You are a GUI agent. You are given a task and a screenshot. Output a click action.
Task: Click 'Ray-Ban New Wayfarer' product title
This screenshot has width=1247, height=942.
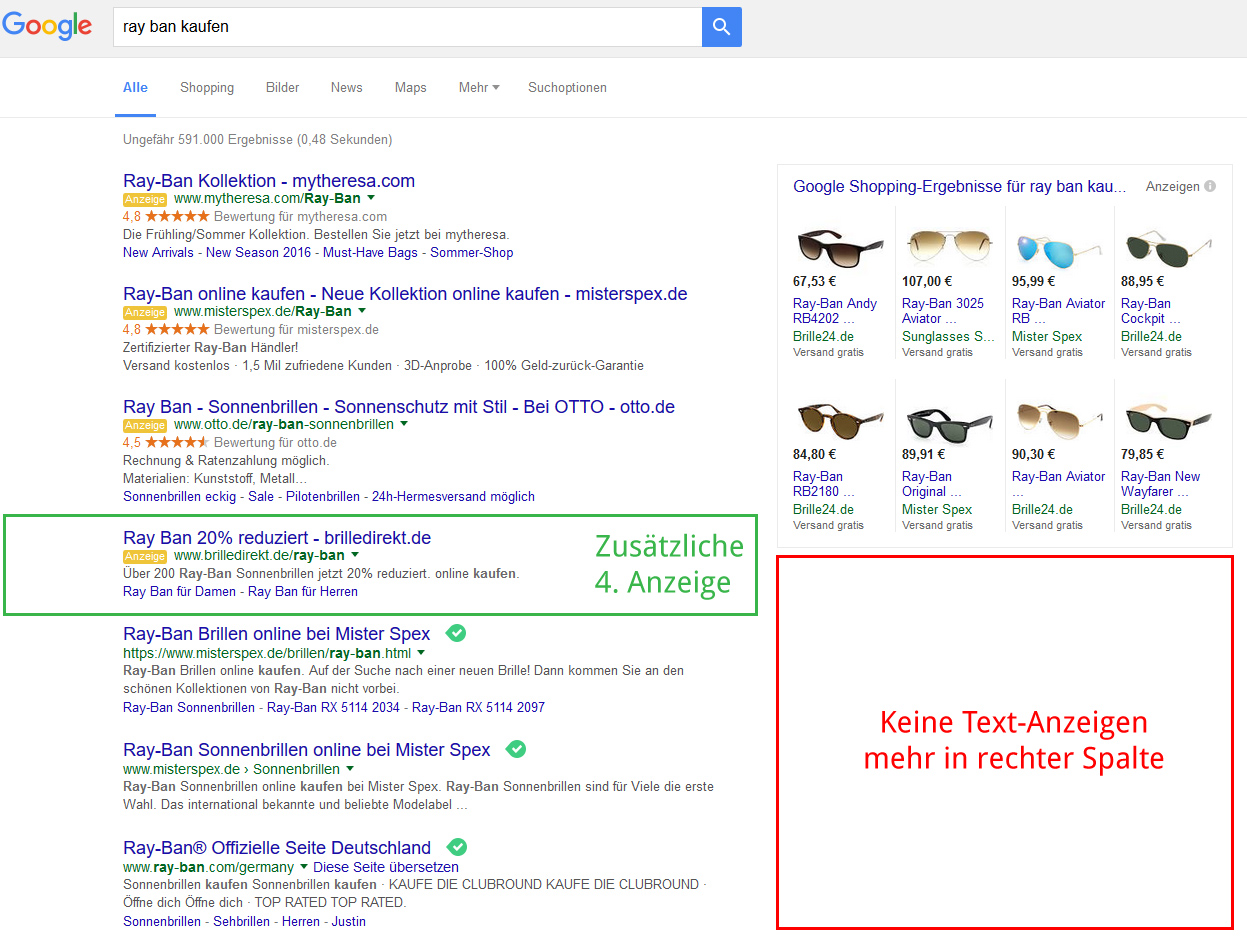(1161, 484)
